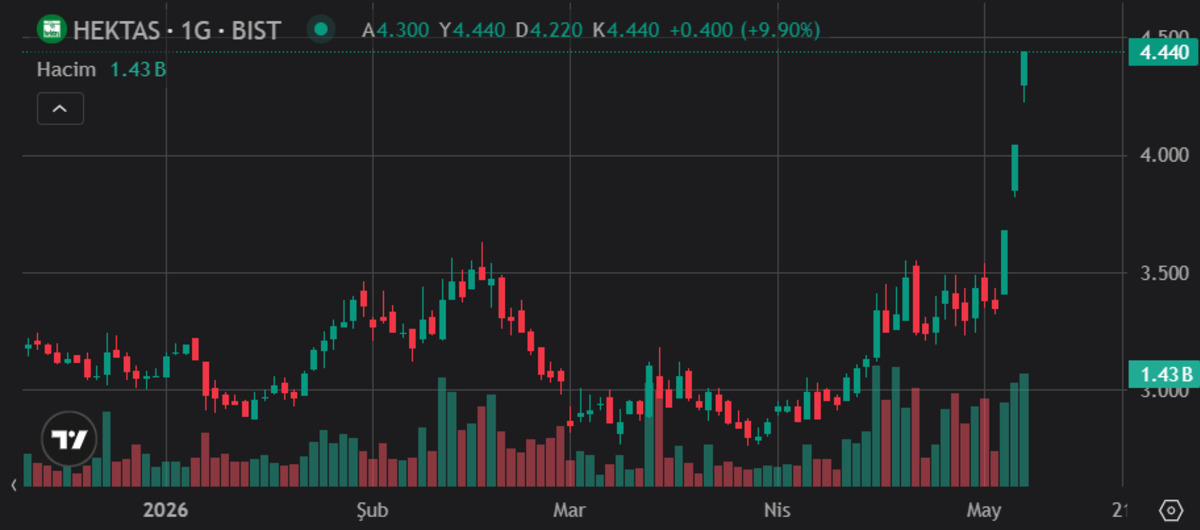Image resolution: width=1200 pixels, height=530 pixels.
Task: Click the green market status dot
Action: (320, 30)
